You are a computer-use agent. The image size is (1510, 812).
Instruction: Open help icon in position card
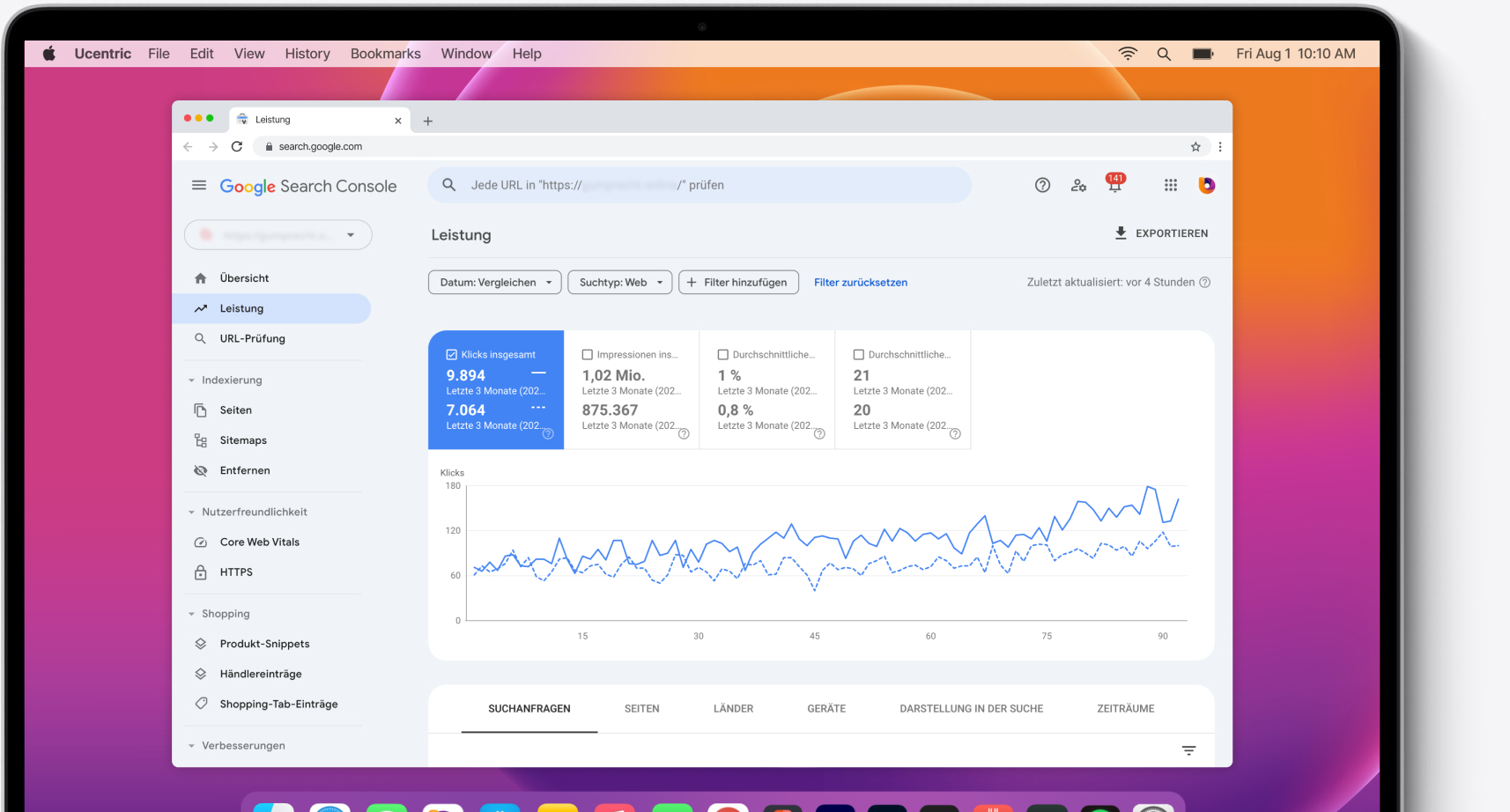coord(955,434)
